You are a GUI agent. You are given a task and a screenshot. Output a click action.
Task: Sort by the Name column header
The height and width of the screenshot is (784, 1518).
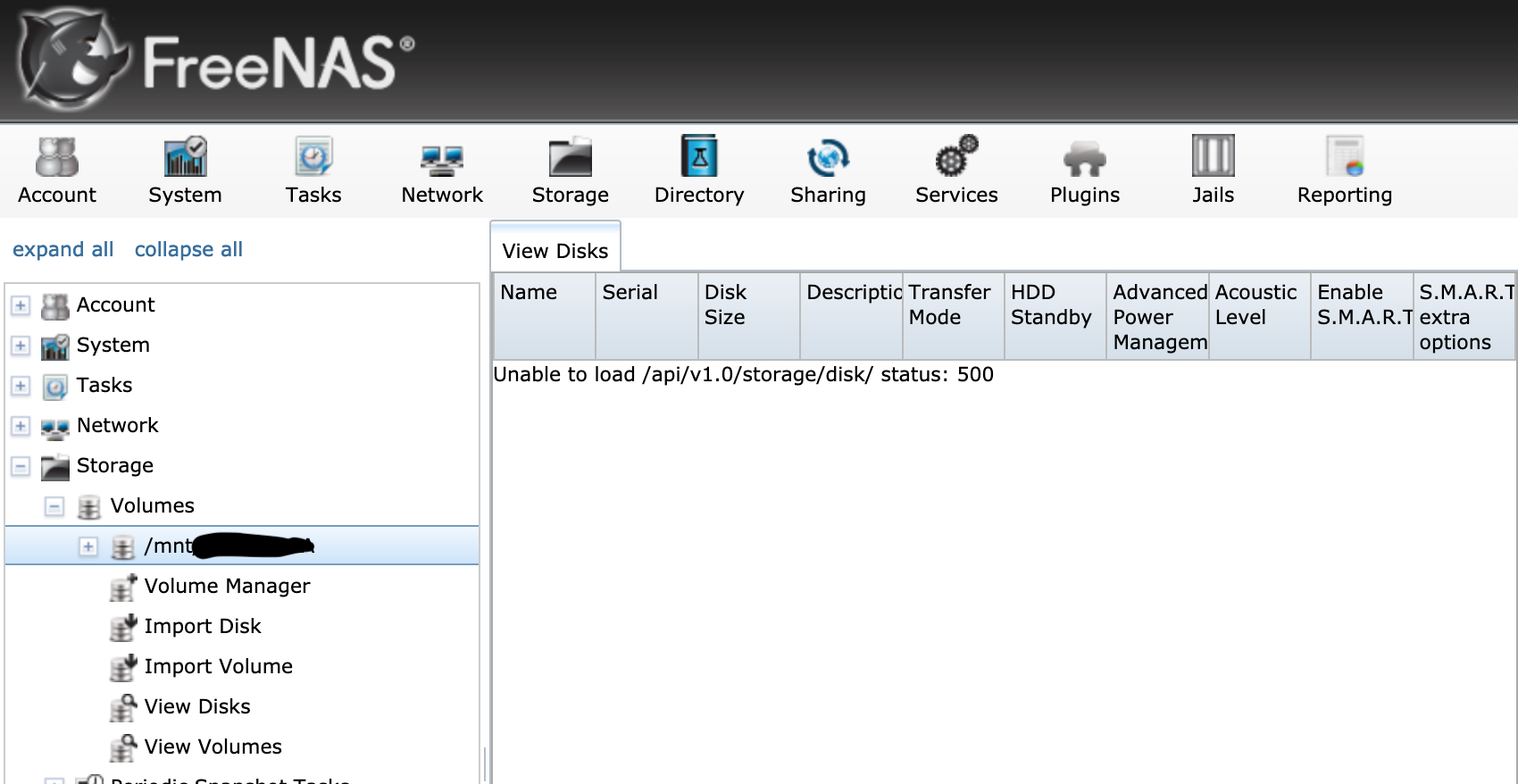pyautogui.click(x=545, y=316)
